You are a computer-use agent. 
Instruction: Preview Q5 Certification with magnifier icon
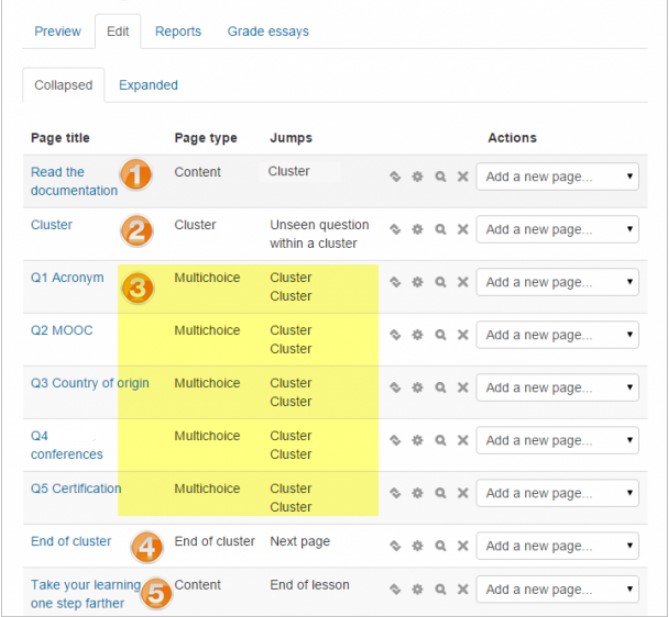[440, 494]
